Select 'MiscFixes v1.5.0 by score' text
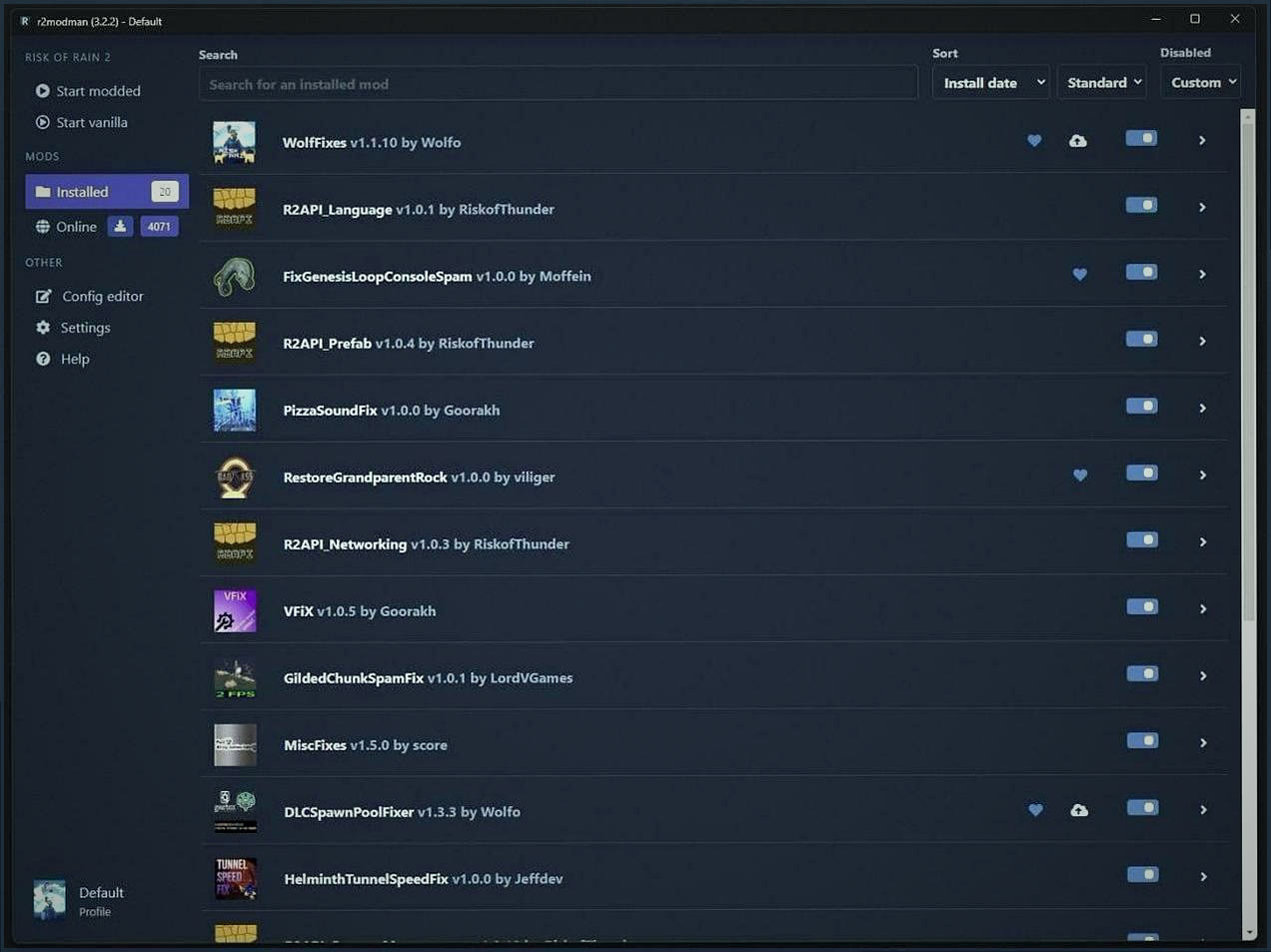The height and width of the screenshot is (952, 1271). pos(366,745)
